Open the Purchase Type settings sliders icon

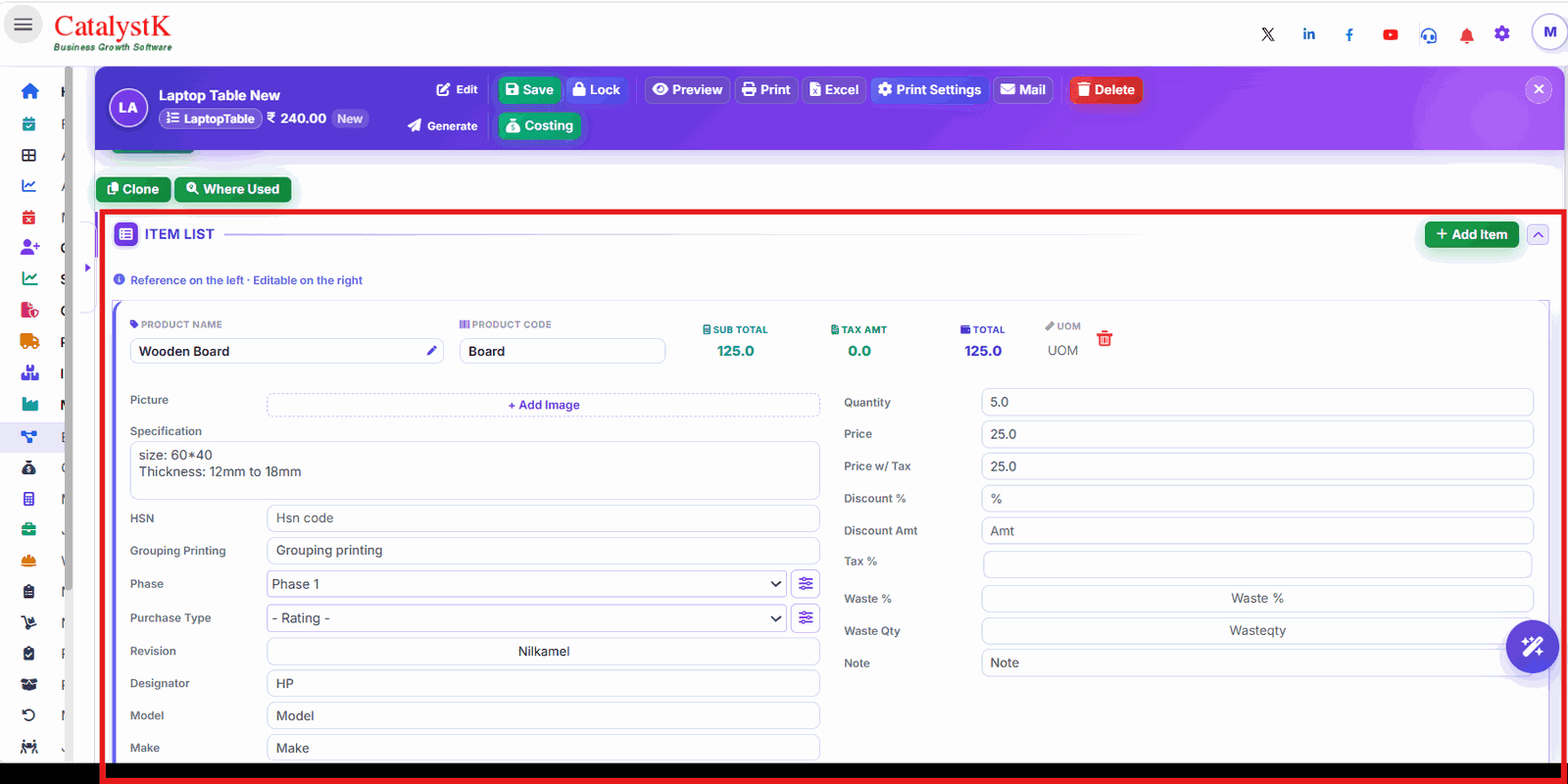click(x=806, y=617)
